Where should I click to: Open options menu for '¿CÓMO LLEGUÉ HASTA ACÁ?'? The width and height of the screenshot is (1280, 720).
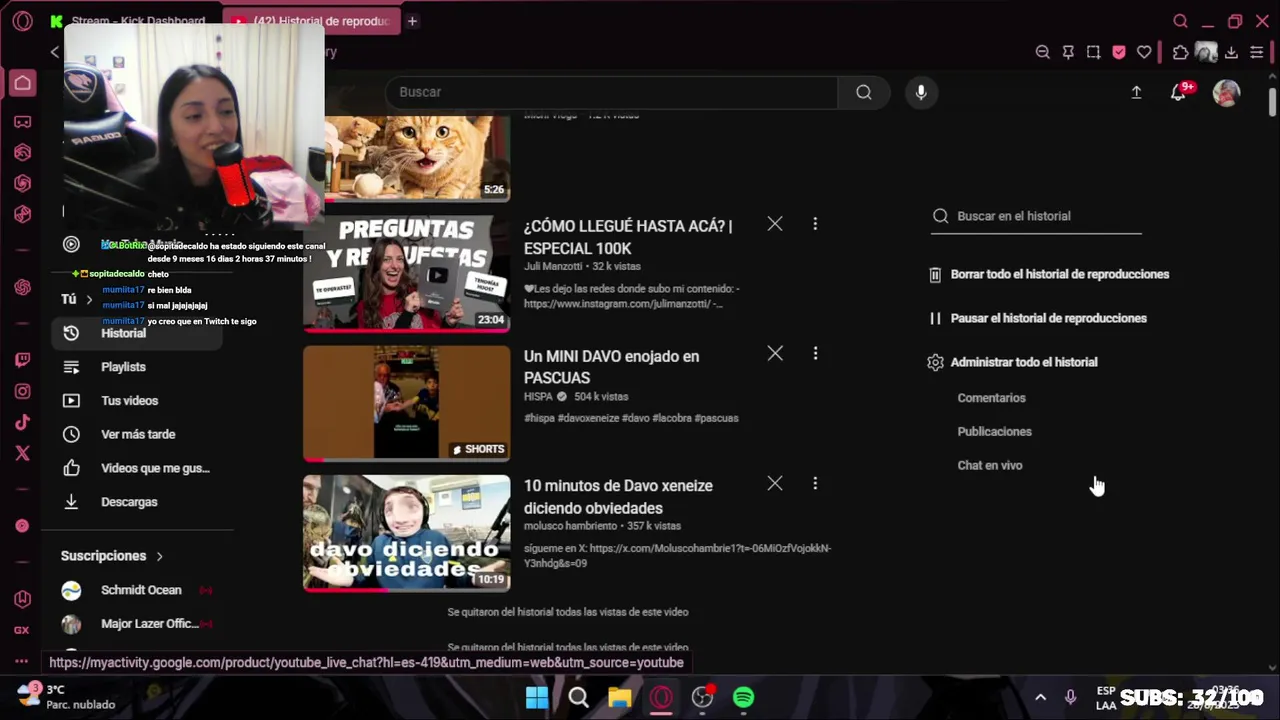click(x=815, y=224)
